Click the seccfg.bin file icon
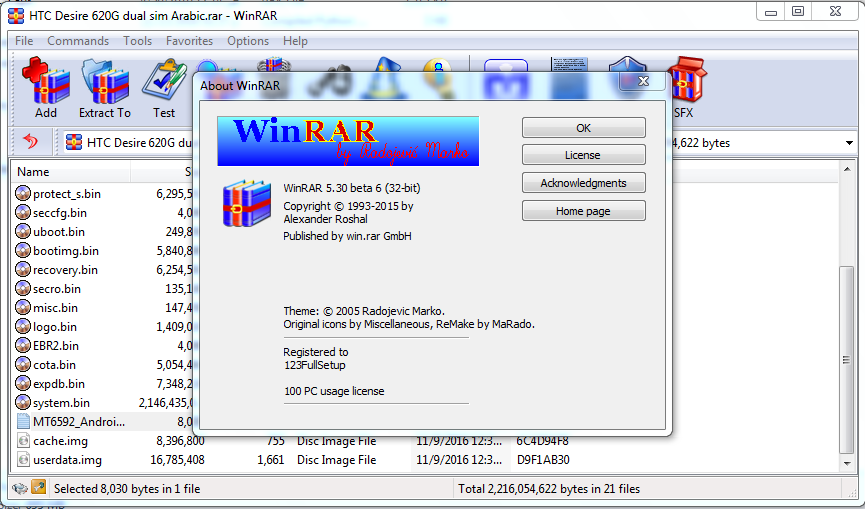This screenshot has width=865, height=509. click(x=23, y=212)
